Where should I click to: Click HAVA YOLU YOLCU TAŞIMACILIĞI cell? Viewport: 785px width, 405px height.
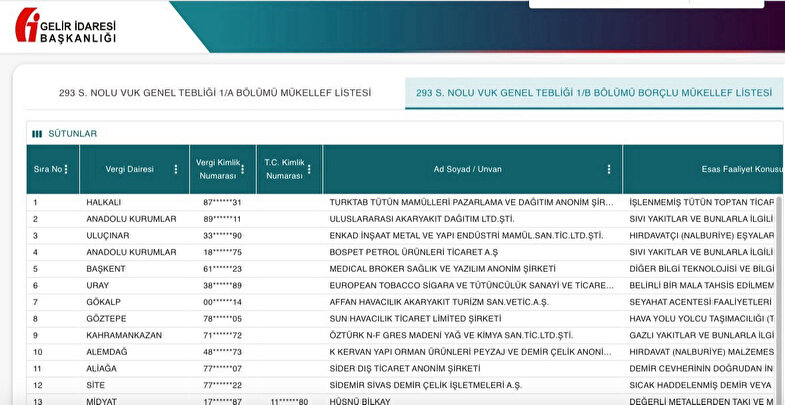pyautogui.click(x=702, y=319)
